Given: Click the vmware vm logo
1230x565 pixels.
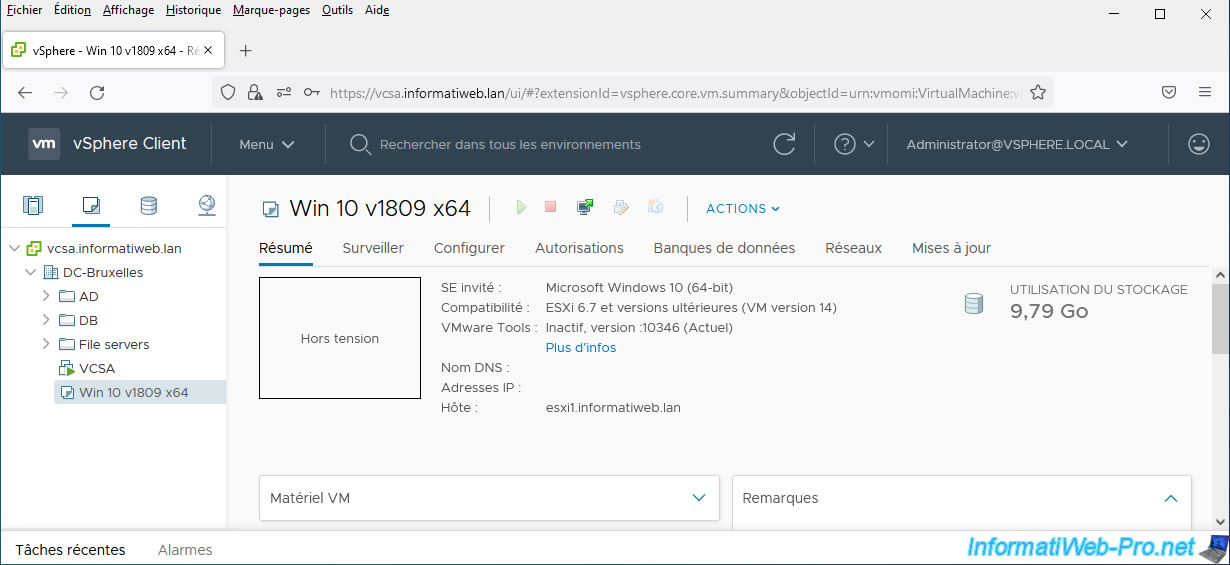Looking at the screenshot, I should 44,144.
